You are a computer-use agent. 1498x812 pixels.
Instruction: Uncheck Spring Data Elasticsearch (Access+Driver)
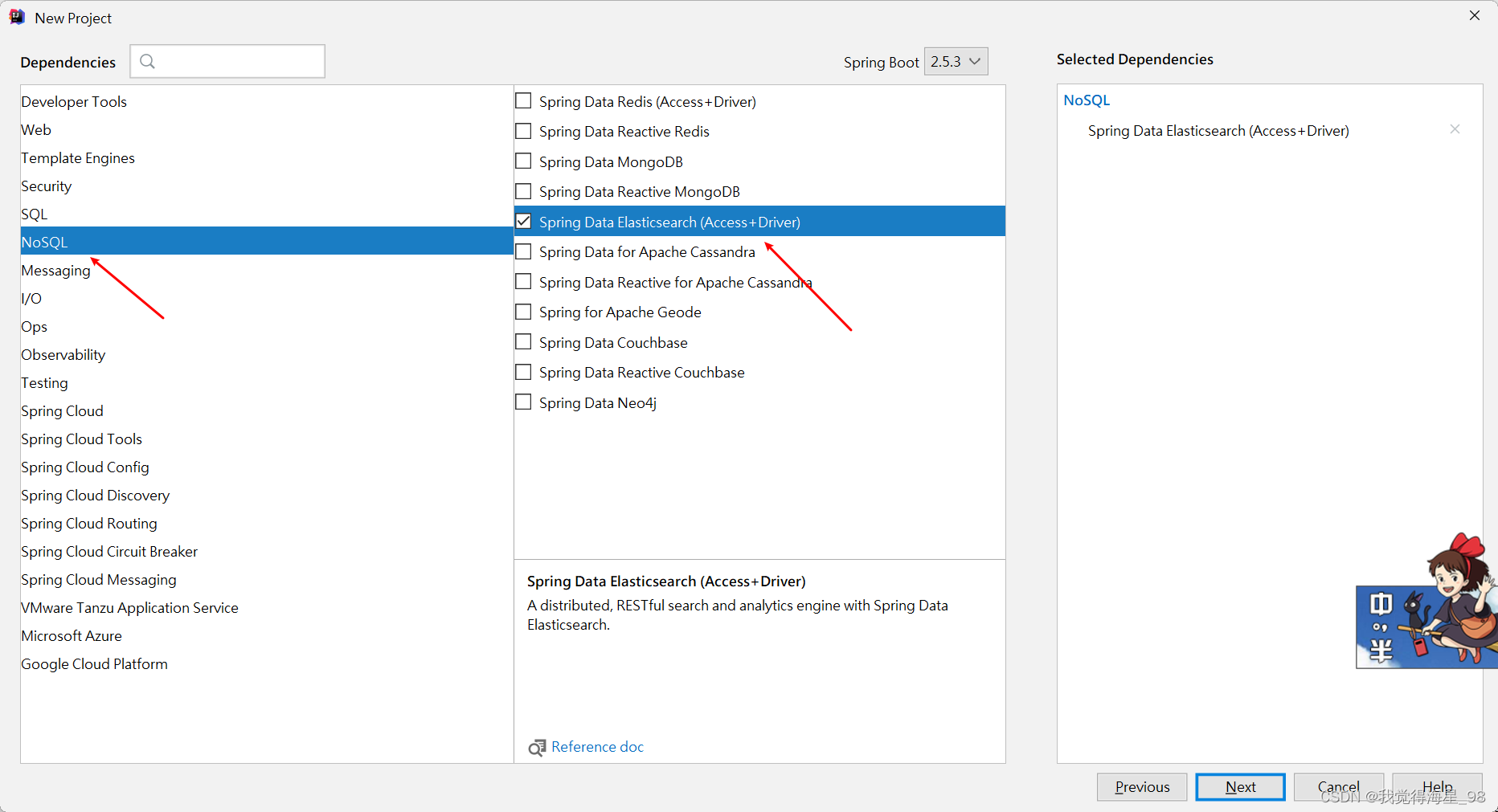[523, 222]
